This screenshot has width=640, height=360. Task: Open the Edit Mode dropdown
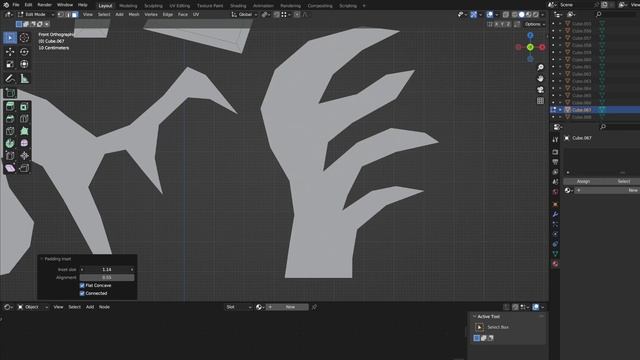pyautogui.click(x=35, y=14)
